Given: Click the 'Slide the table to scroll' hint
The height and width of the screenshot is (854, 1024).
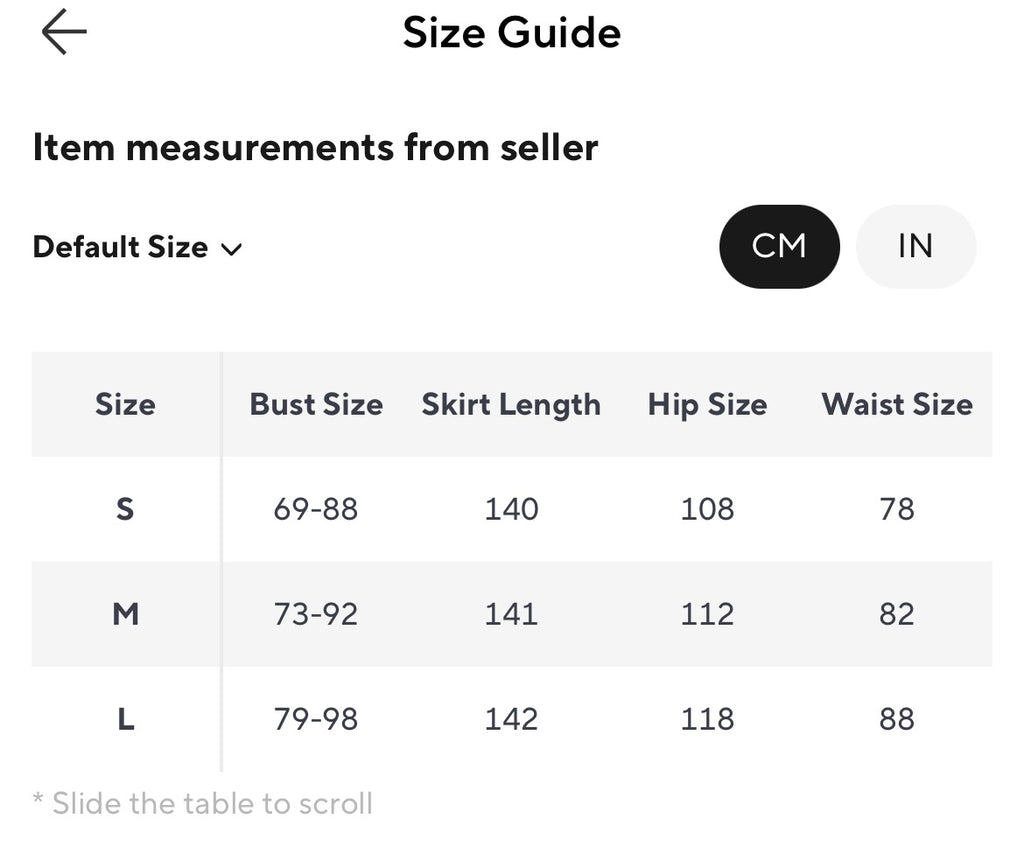Looking at the screenshot, I should tap(202, 803).
